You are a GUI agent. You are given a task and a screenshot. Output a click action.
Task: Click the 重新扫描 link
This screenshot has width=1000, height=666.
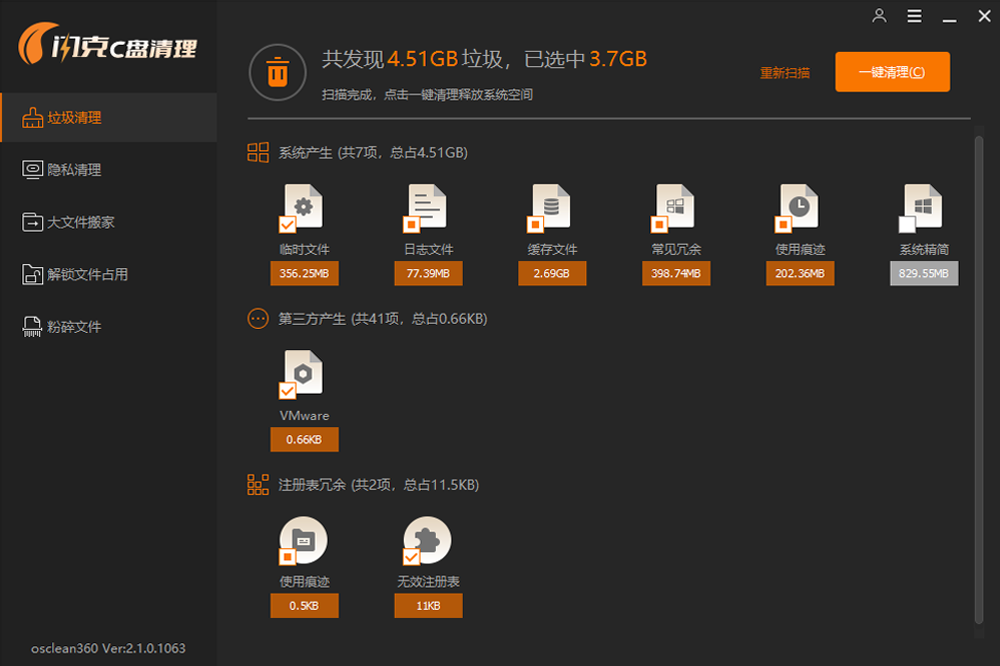coord(785,73)
